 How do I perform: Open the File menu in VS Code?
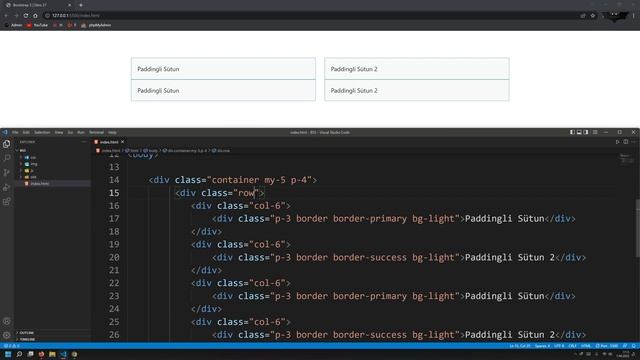coord(15,132)
